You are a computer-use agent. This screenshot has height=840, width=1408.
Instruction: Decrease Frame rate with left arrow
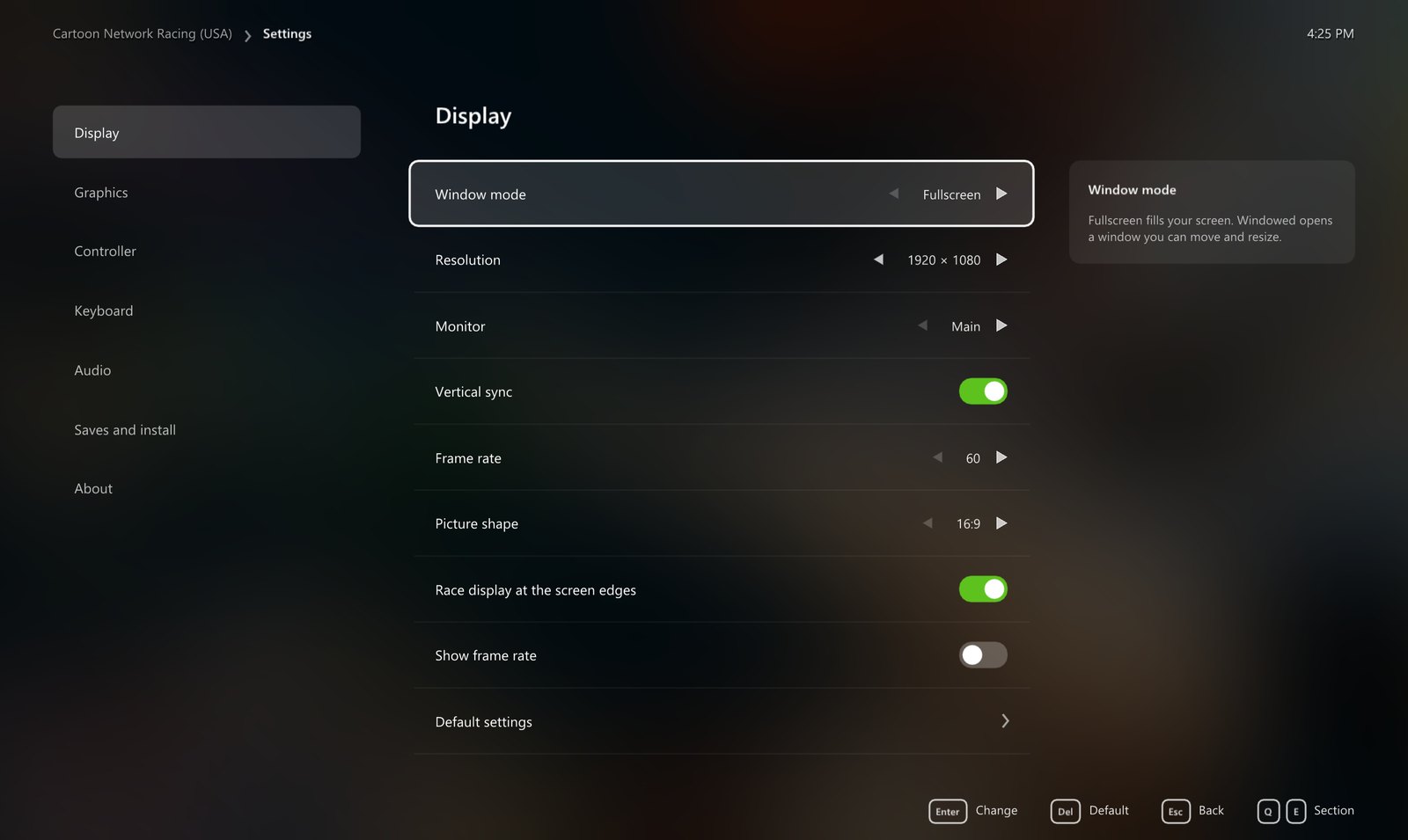[x=937, y=457]
